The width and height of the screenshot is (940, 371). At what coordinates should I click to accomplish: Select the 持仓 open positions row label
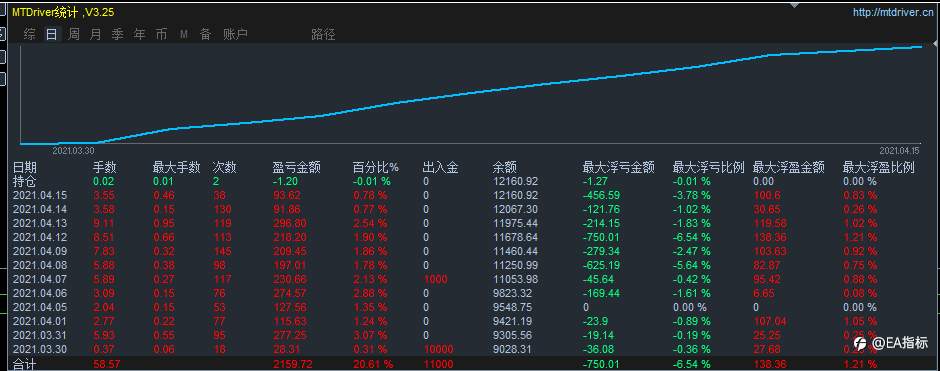tap(25, 181)
